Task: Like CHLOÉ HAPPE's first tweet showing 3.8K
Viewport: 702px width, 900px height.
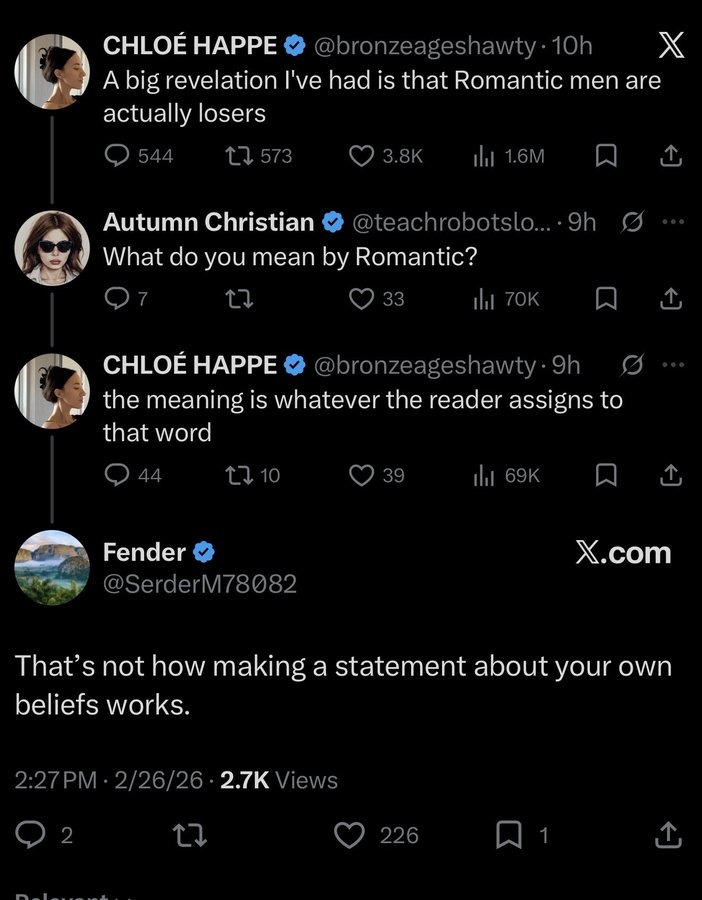Action: 362,156
